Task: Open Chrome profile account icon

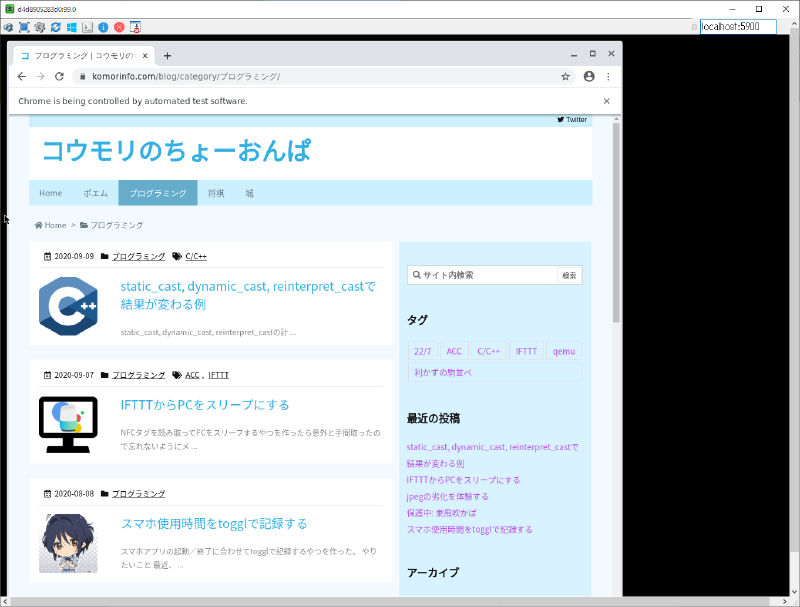Action: coord(589,76)
